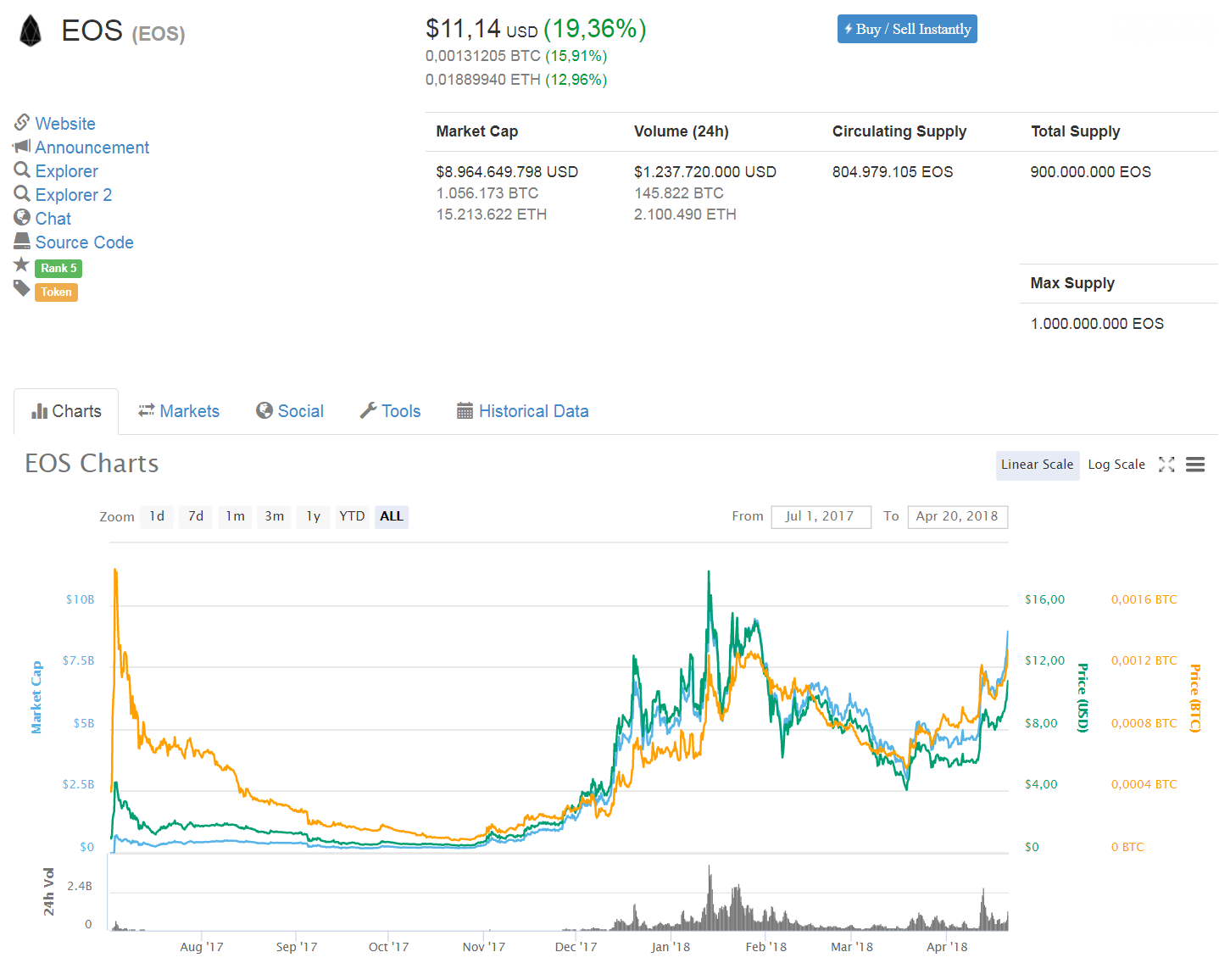Click the fullscreen expand icon on the chart
Viewport: 1219px width, 980px height.
1166,465
